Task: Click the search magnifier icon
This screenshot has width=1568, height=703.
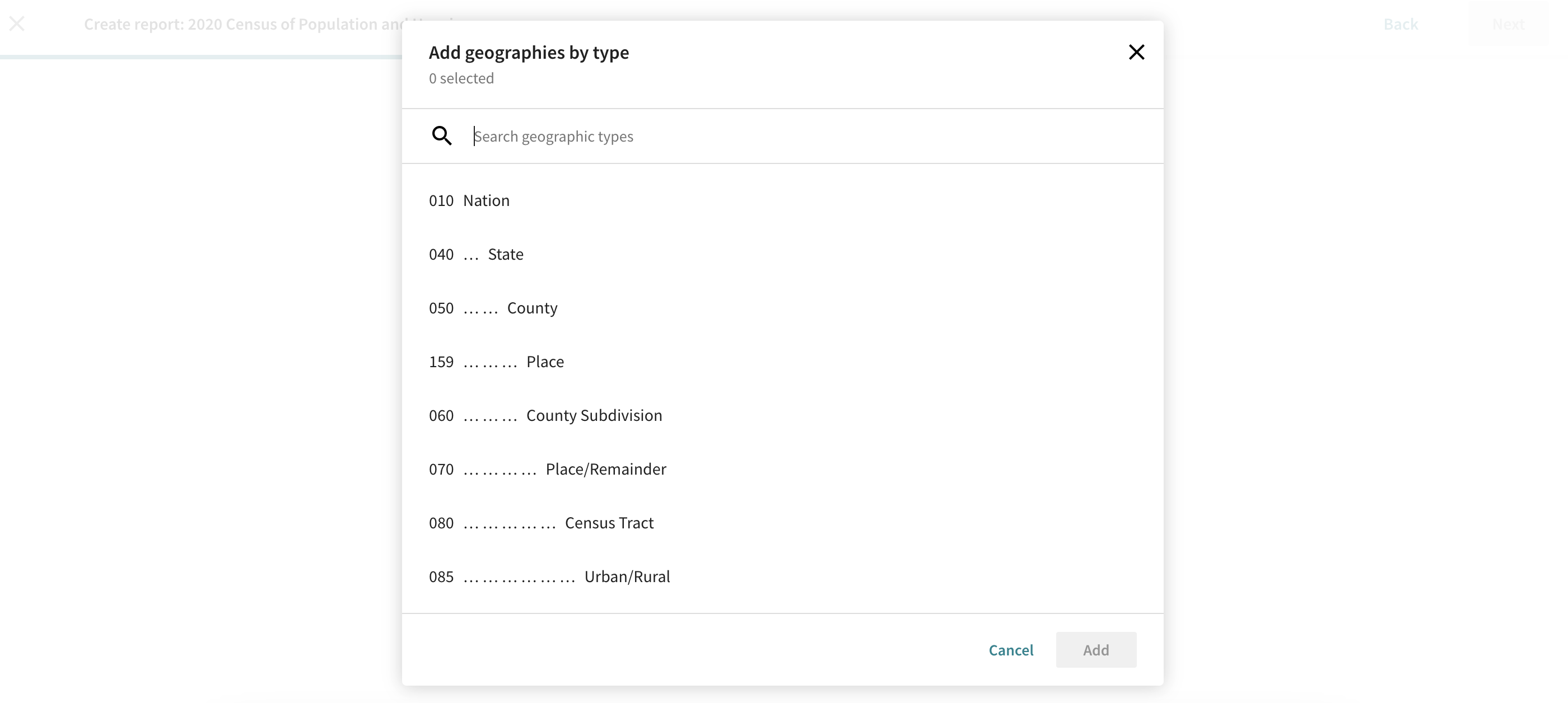Action: pyautogui.click(x=441, y=135)
